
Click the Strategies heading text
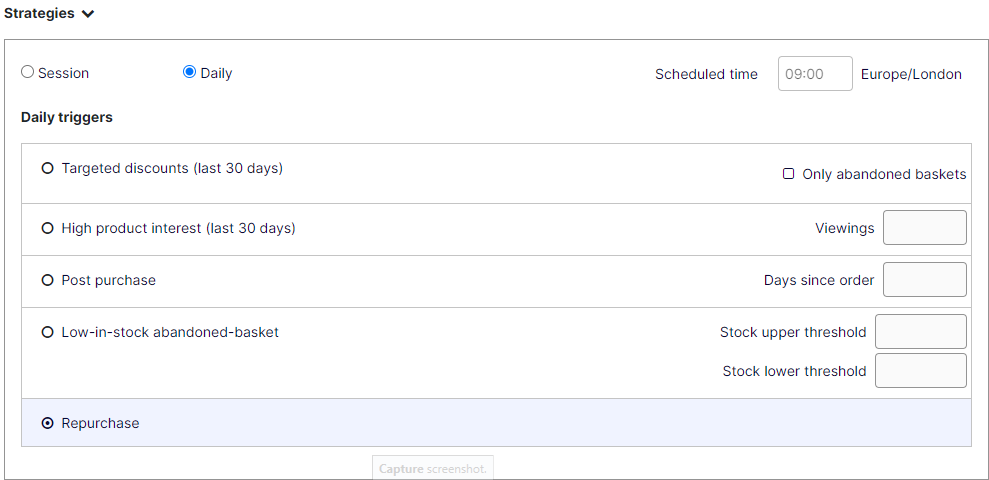click(x=39, y=14)
